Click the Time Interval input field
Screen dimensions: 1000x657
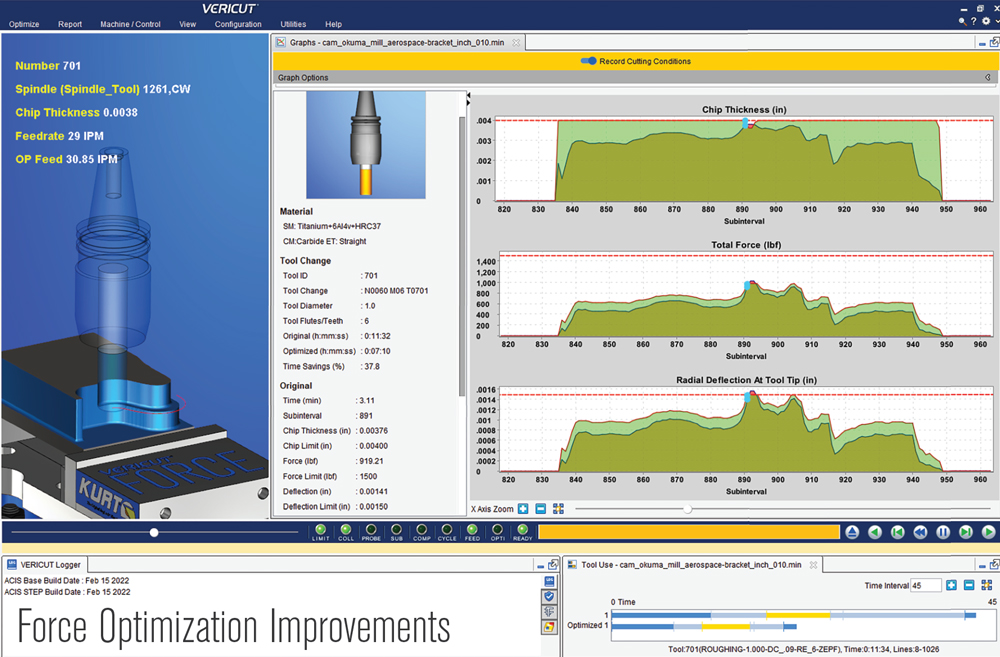click(925, 585)
